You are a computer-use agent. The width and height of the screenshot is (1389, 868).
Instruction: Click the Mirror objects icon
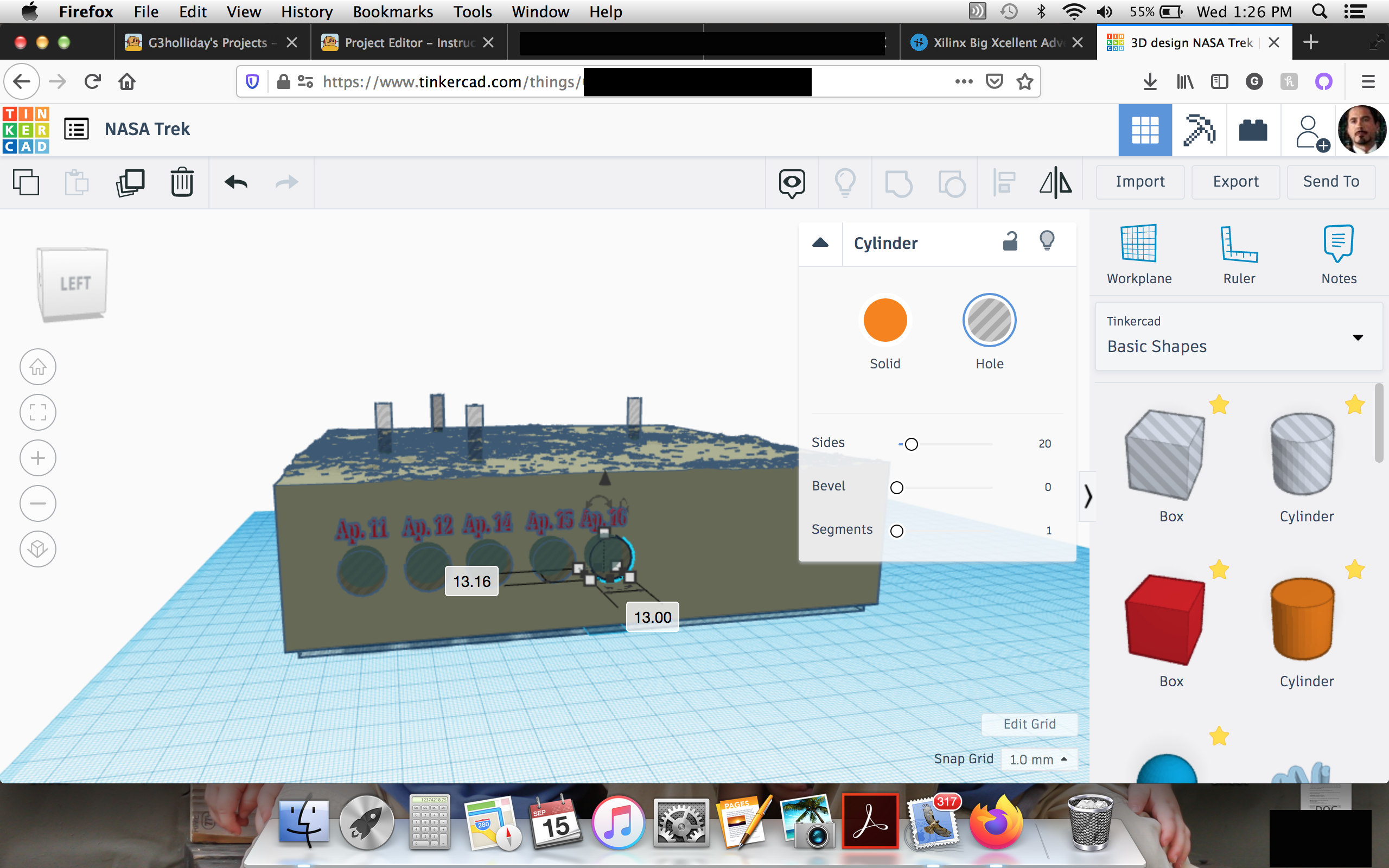(x=1055, y=182)
